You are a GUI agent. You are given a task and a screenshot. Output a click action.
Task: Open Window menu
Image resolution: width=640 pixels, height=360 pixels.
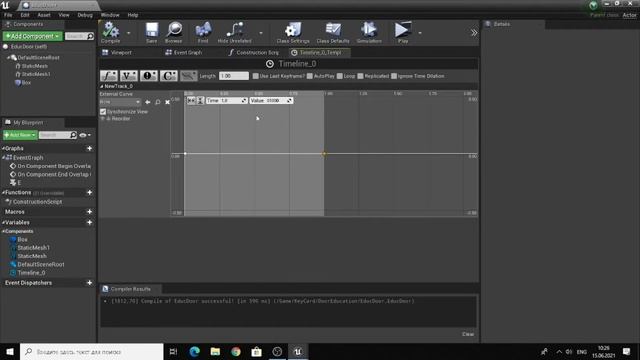coord(110,15)
